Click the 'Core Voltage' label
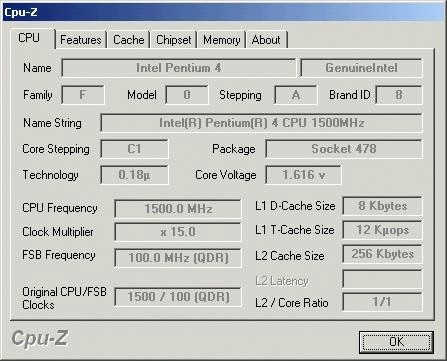Screen dimensions: 447x361 [226, 175]
